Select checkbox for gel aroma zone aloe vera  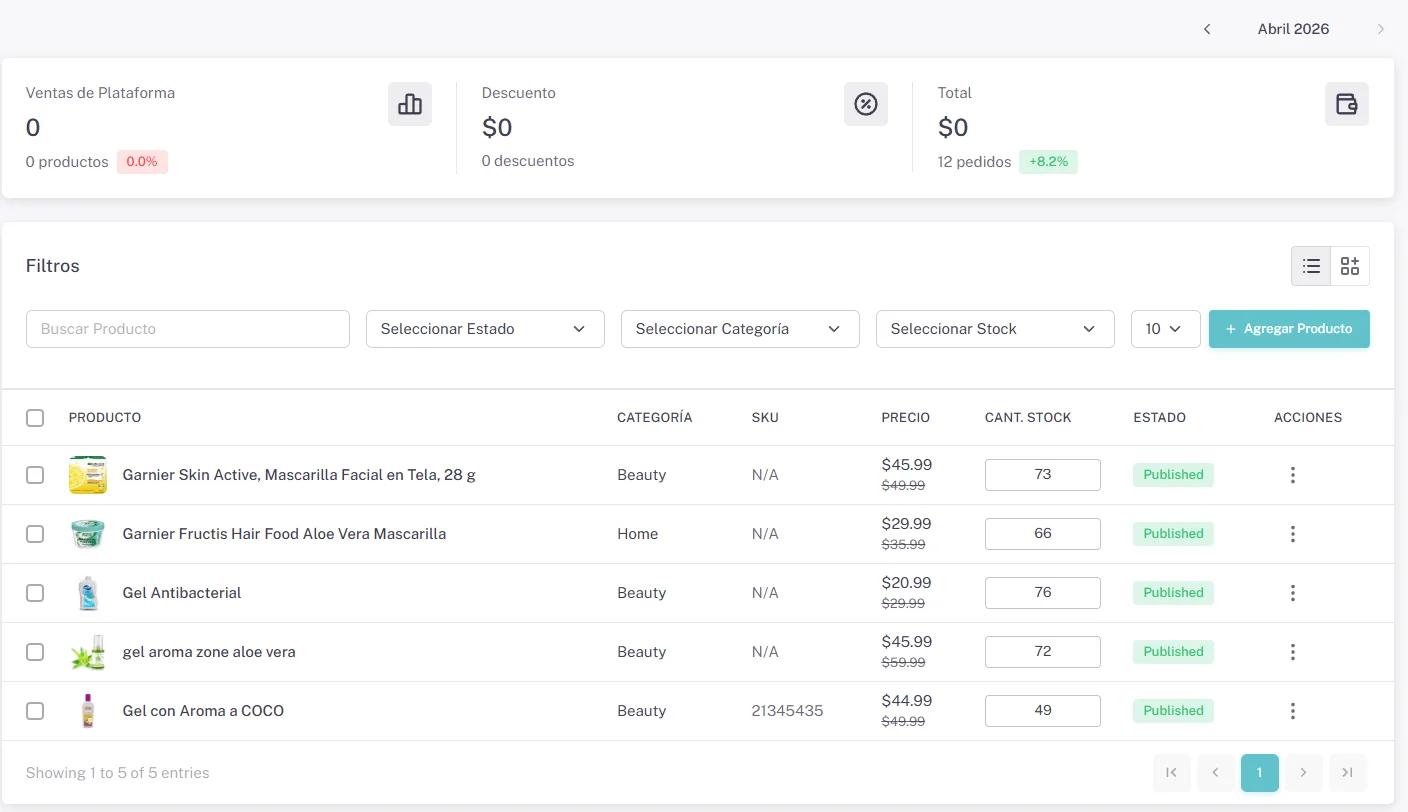point(35,652)
